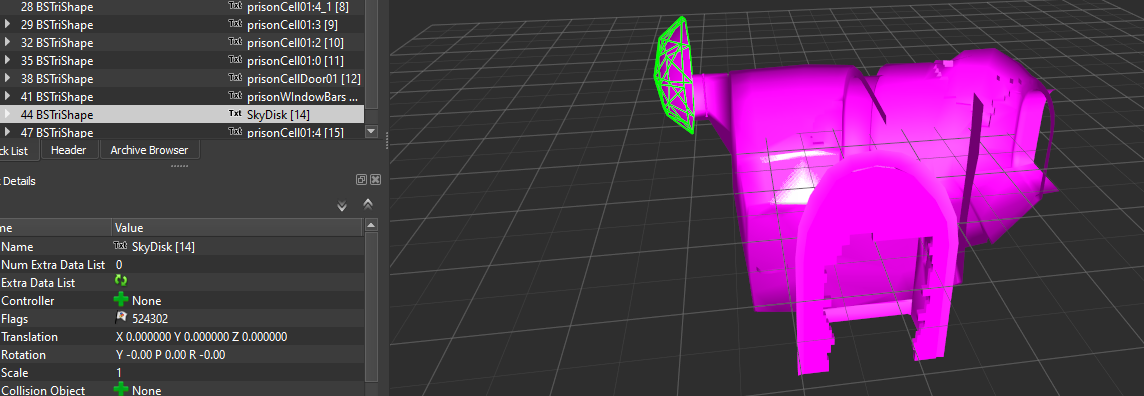Expand the 38 BSTriShape tree node
Image resolution: width=1144 pixels, height=396 pixels.
(7, 78)
